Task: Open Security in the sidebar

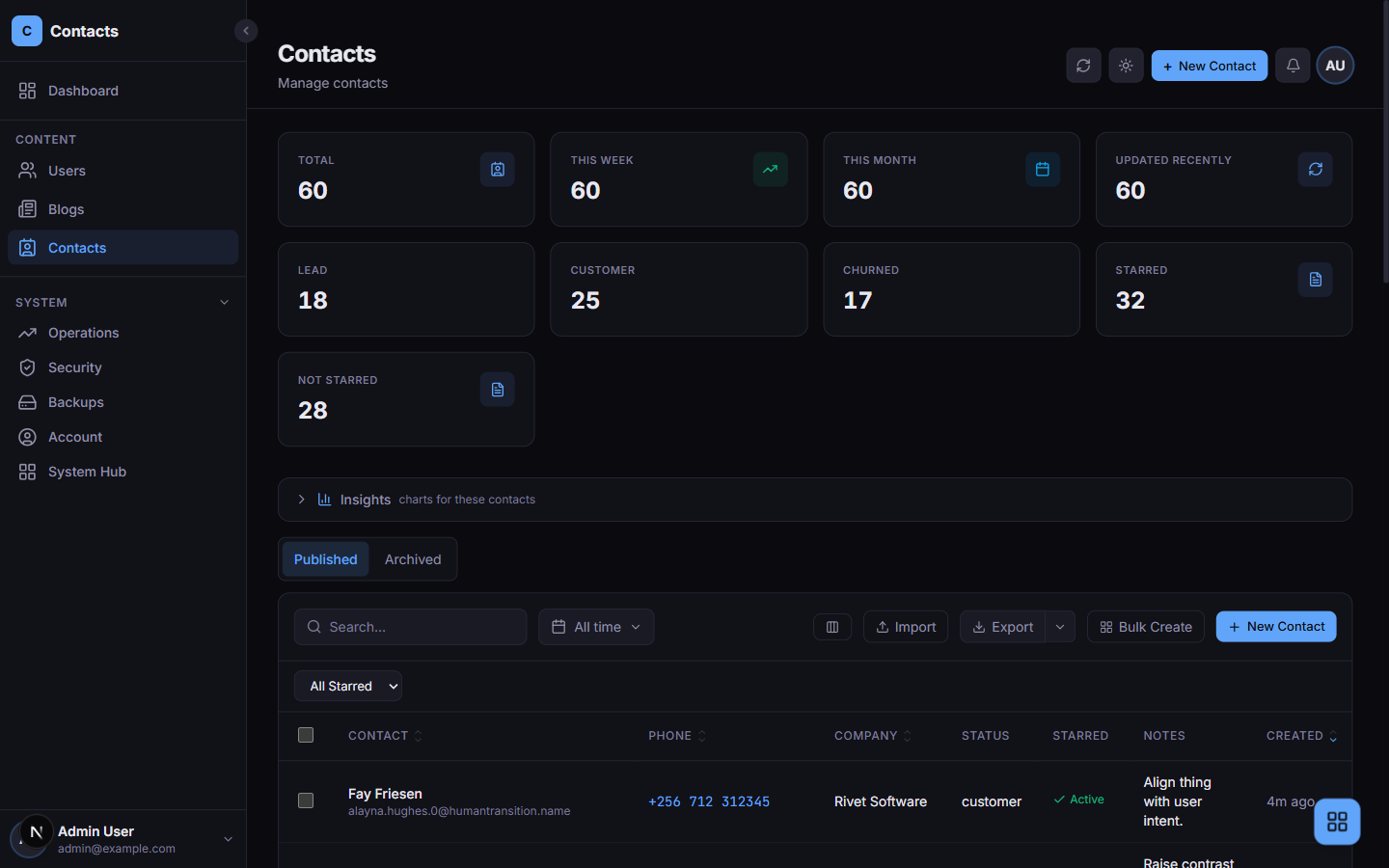Action: (x=123, y=367)
